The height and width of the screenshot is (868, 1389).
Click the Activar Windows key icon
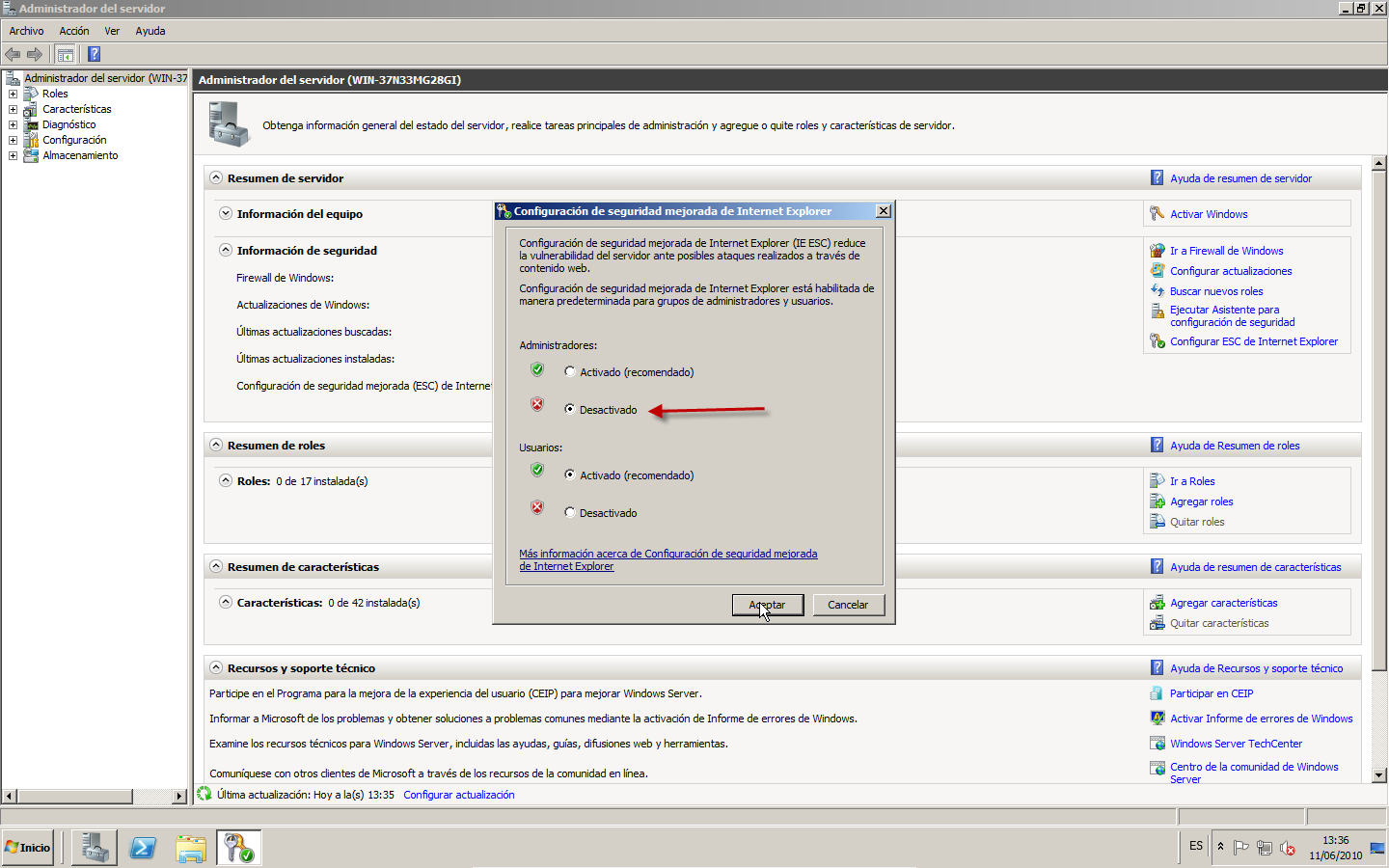pyautogui.click(x=1157, y=214)
